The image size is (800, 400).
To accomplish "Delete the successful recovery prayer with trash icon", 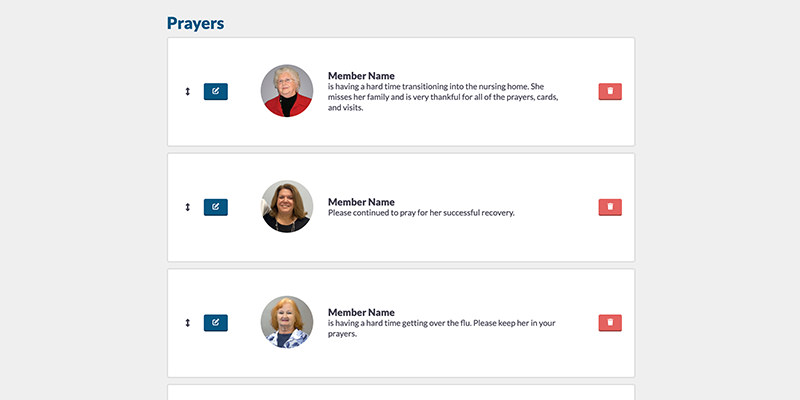I will 610,207.
